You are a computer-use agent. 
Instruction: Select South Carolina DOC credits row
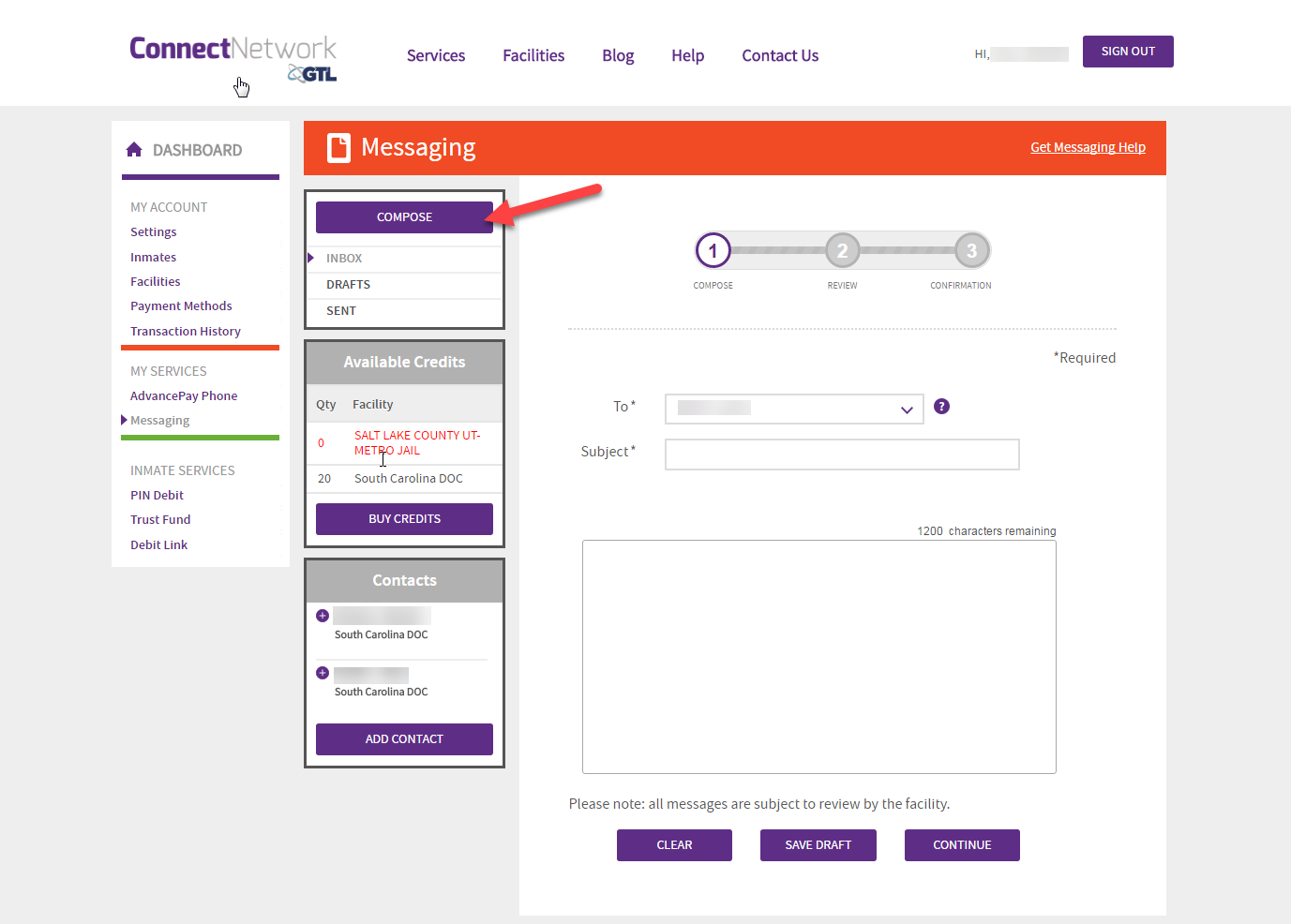pos(405,479)
